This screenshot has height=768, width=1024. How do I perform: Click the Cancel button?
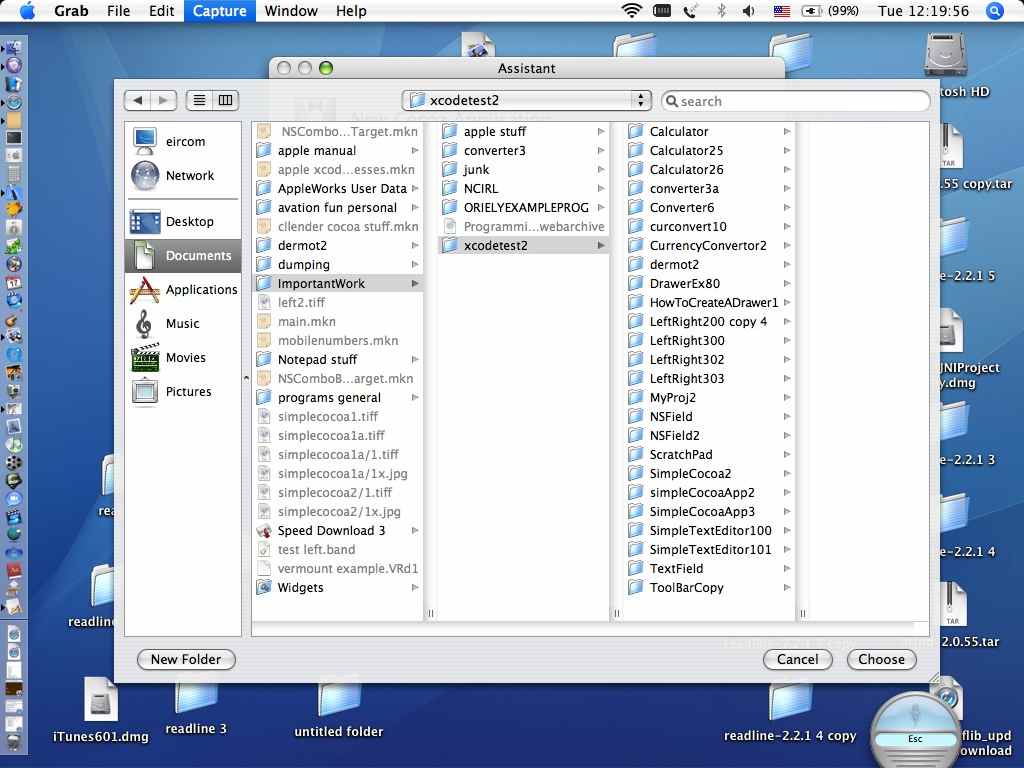[x=797, y=659]
